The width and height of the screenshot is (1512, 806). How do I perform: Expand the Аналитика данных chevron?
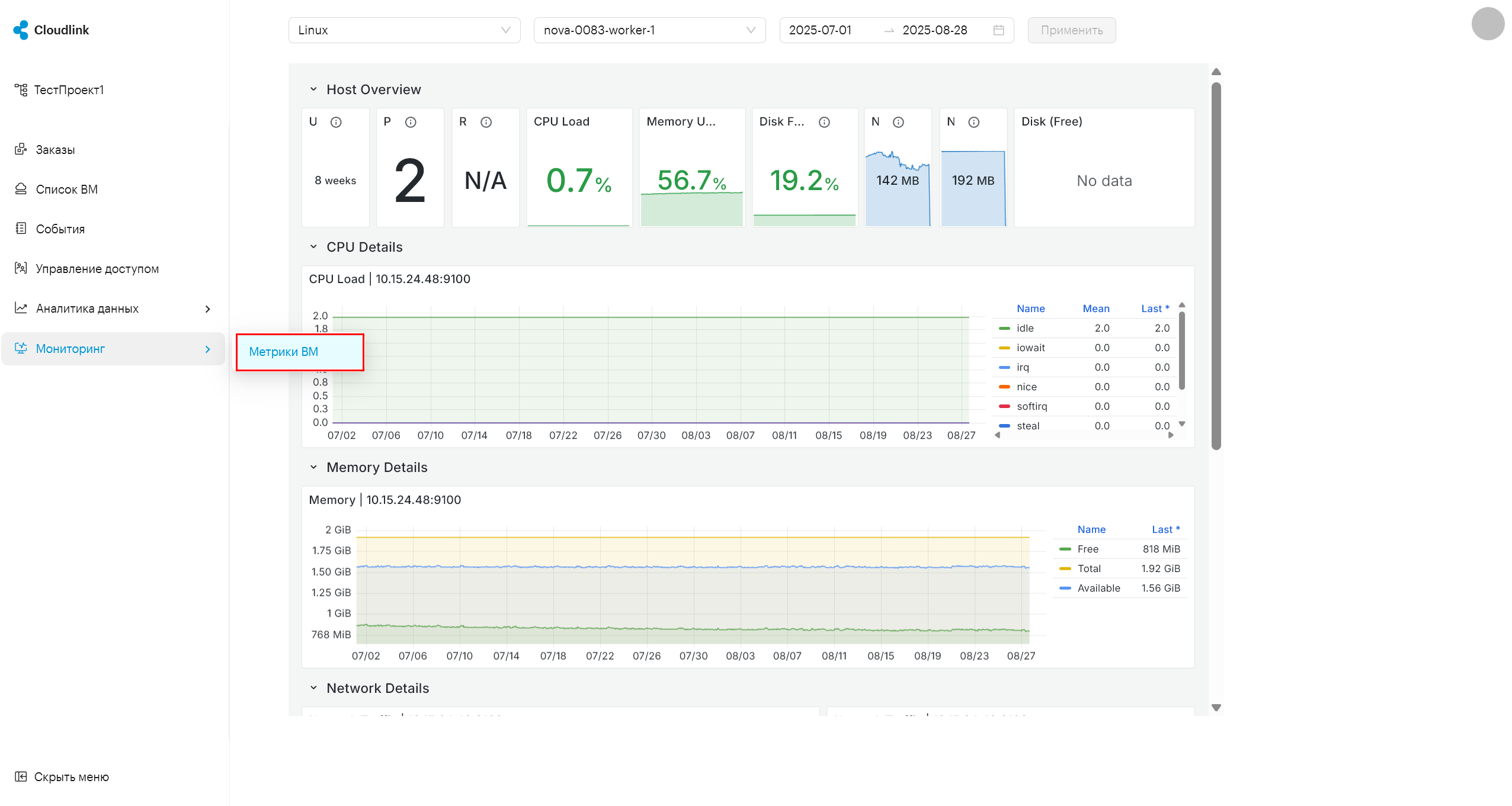[207, 309]
